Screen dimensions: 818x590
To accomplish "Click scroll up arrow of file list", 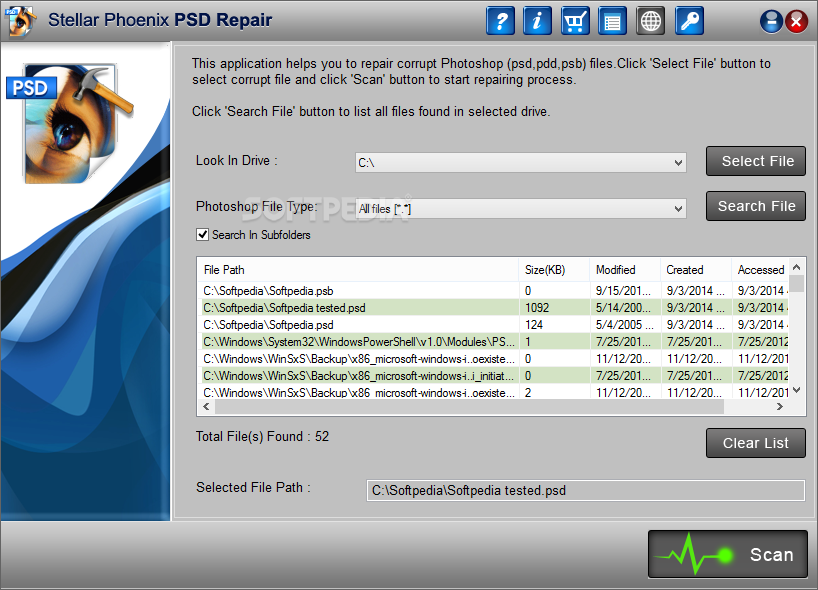I will (x=797, y=267).
